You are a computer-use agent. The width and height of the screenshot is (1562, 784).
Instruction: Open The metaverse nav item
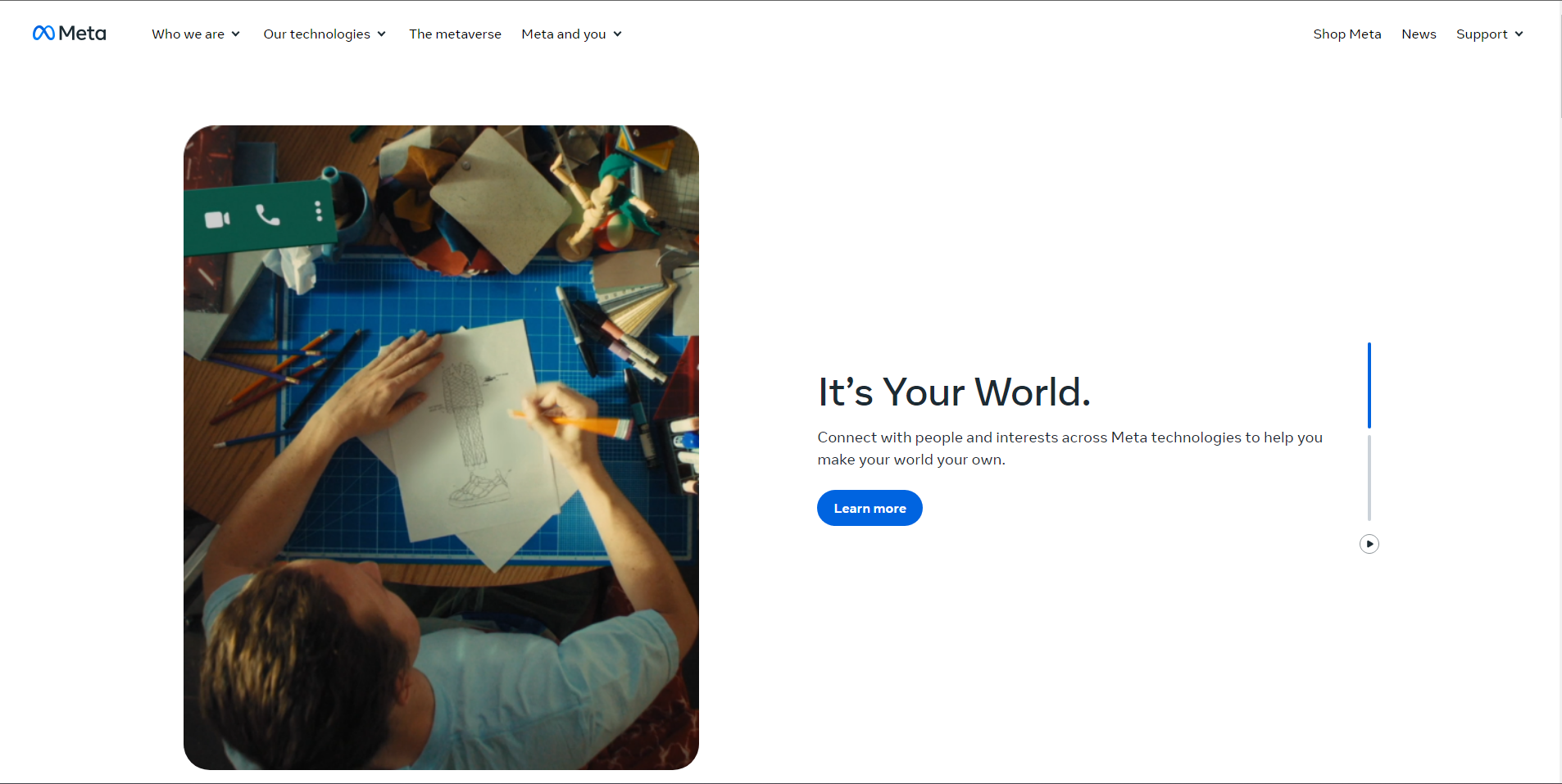point(455,34)
